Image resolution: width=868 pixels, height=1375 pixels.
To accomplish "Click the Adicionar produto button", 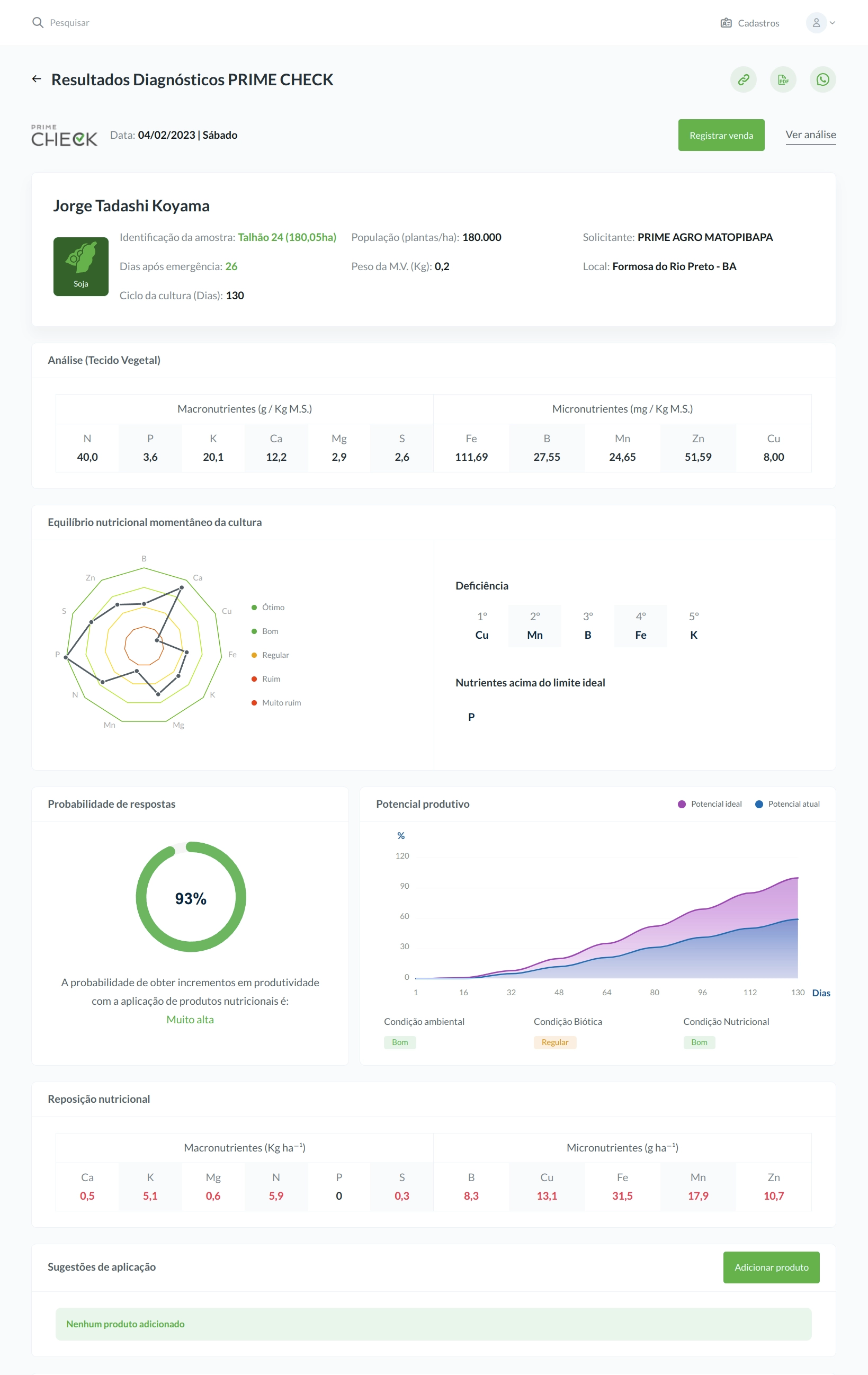I will pyautogui.click(x=771, y=1267).
